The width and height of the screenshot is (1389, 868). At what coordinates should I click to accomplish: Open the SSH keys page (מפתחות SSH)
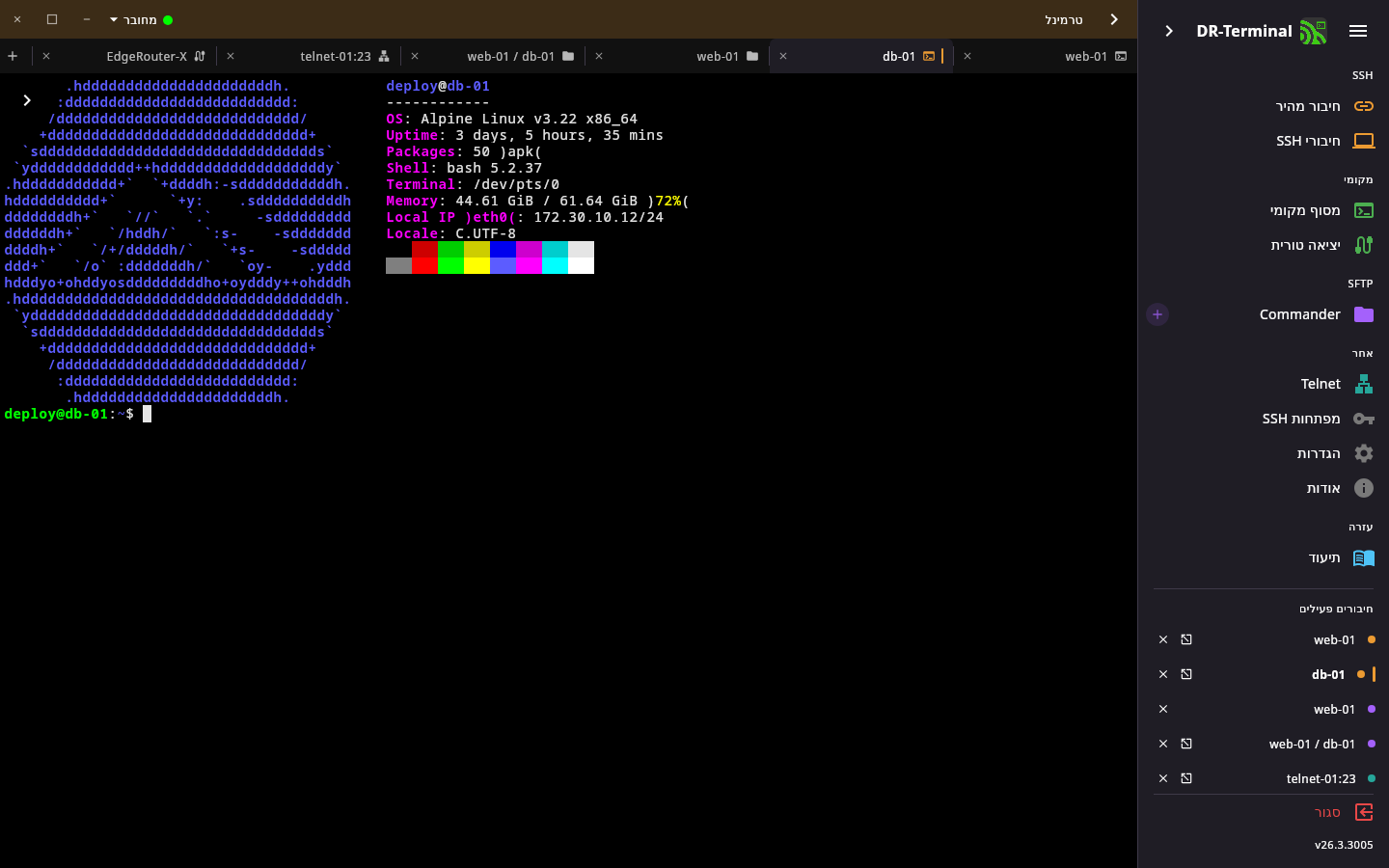pyautogui.click(x=1264, y=419)
